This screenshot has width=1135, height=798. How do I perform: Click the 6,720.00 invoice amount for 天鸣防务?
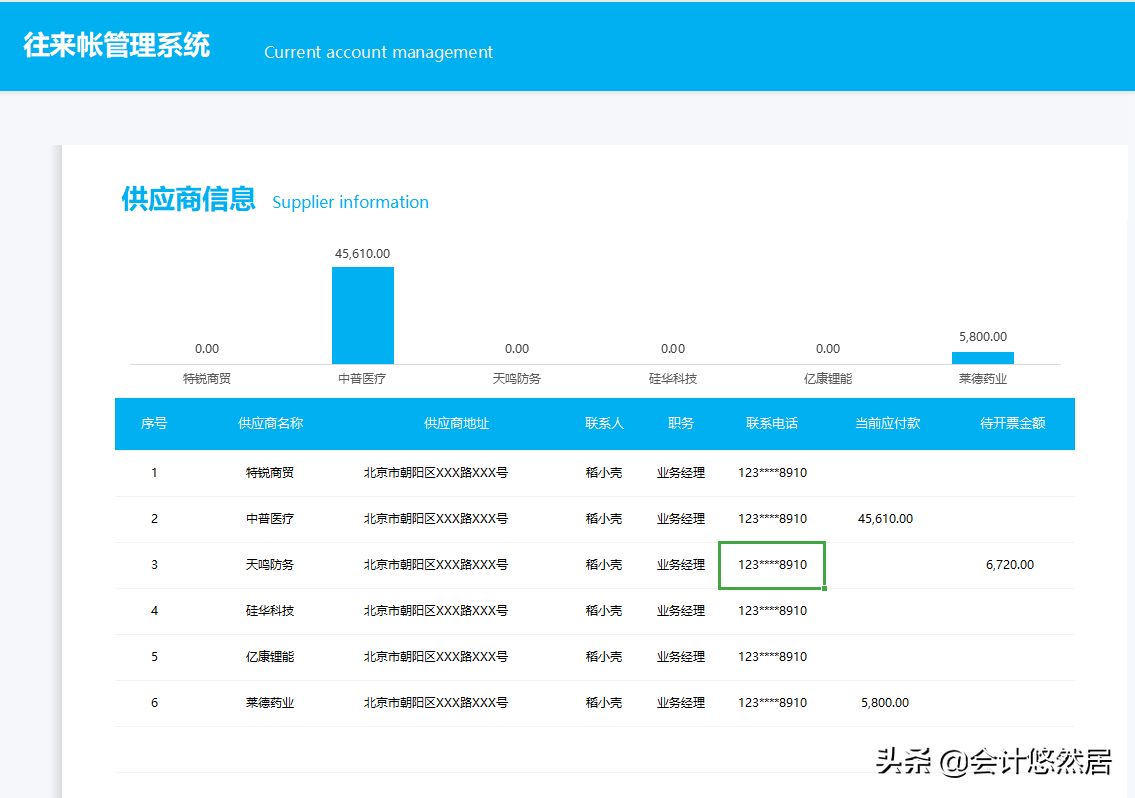pos(1010,565)
